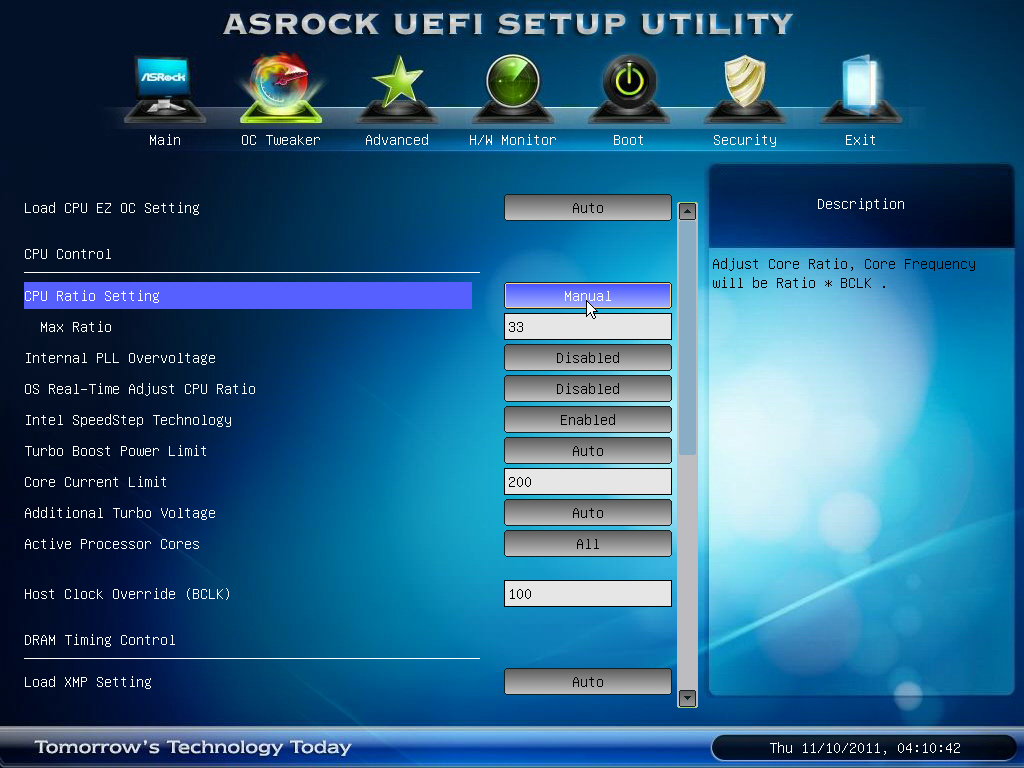Click the scrollbar up arrow
This screenshot has height=768, width=1024.
click(x=687, y=212)
